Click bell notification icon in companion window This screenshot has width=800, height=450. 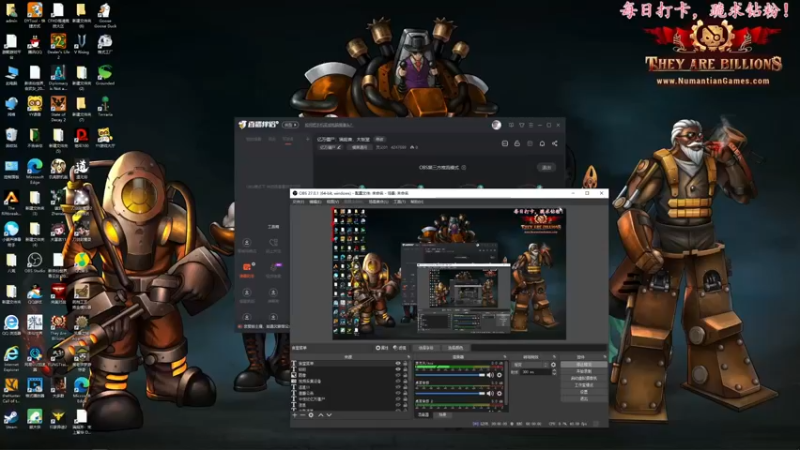click(x=542, y=143)
